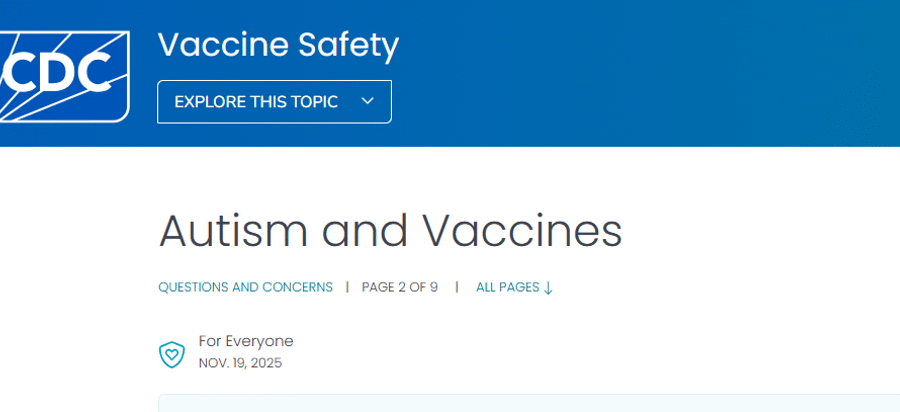Click the shield heart audience icon
The height and width of the screenshot is (412, 900).
[x=172, y=353]
